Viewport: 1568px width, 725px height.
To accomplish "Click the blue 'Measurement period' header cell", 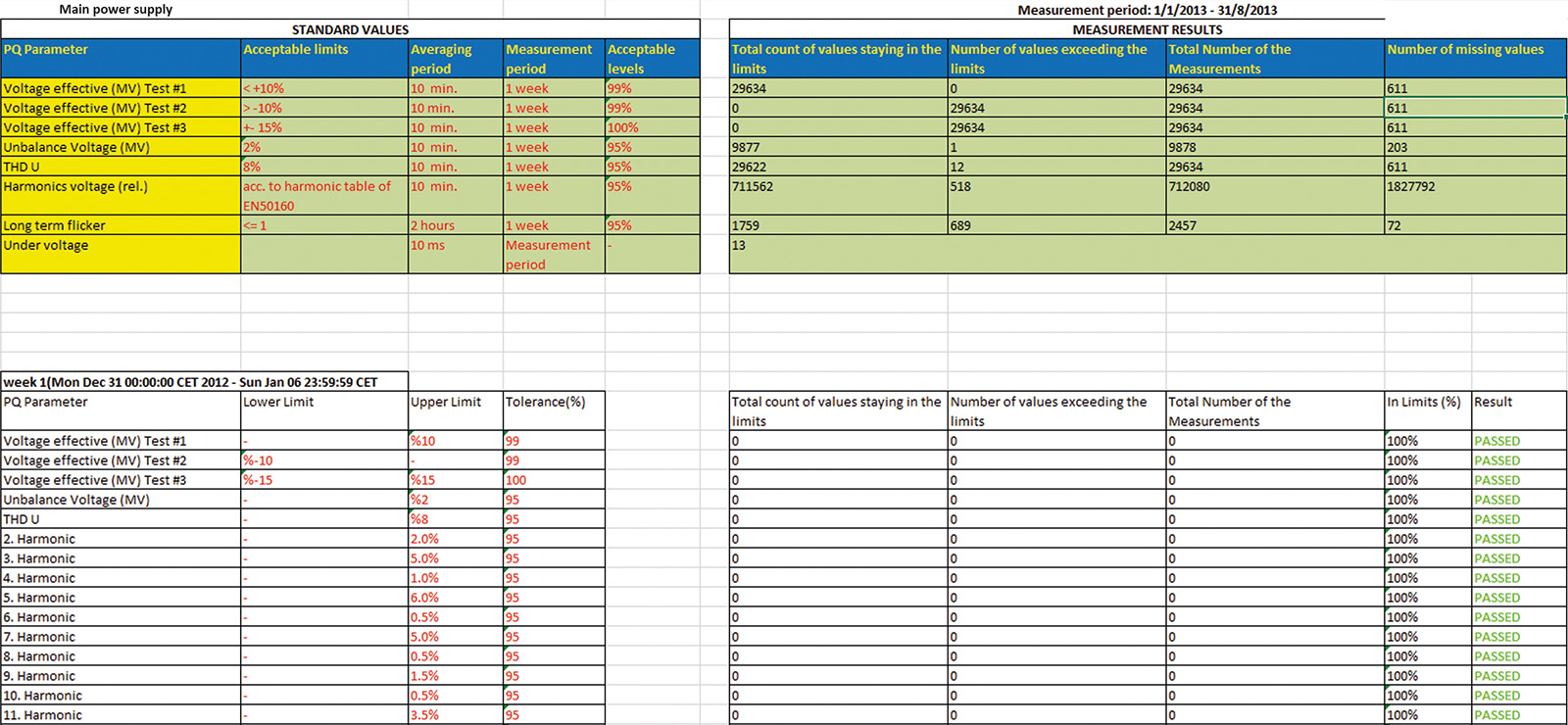I will pyautogui.click(x=555, y=59).
